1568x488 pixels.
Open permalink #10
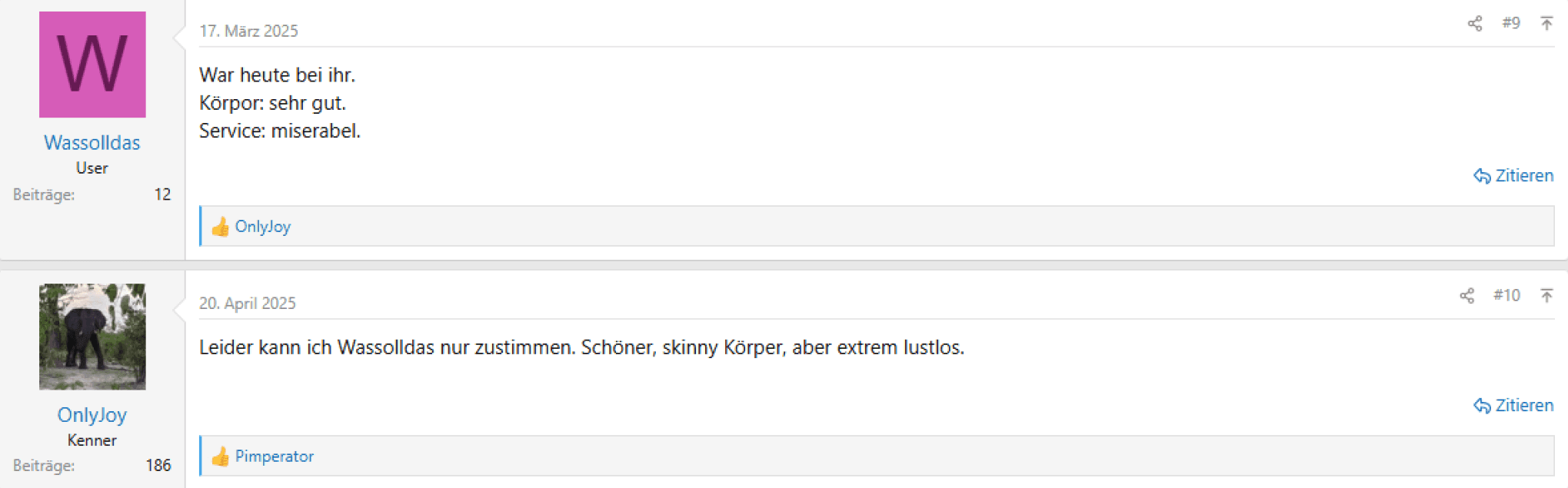[1506, 295]
